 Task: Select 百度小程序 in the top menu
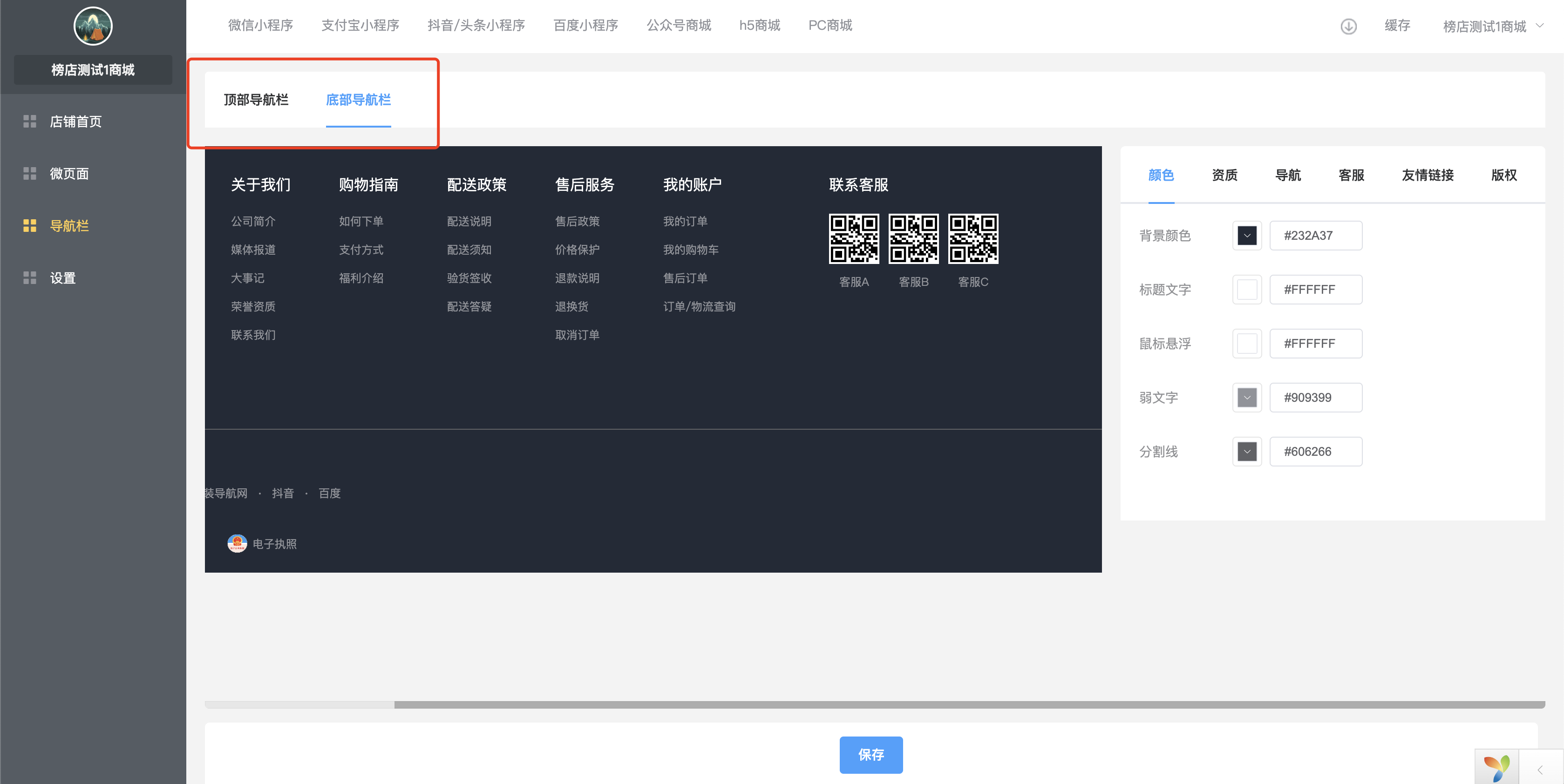[585, 26]
